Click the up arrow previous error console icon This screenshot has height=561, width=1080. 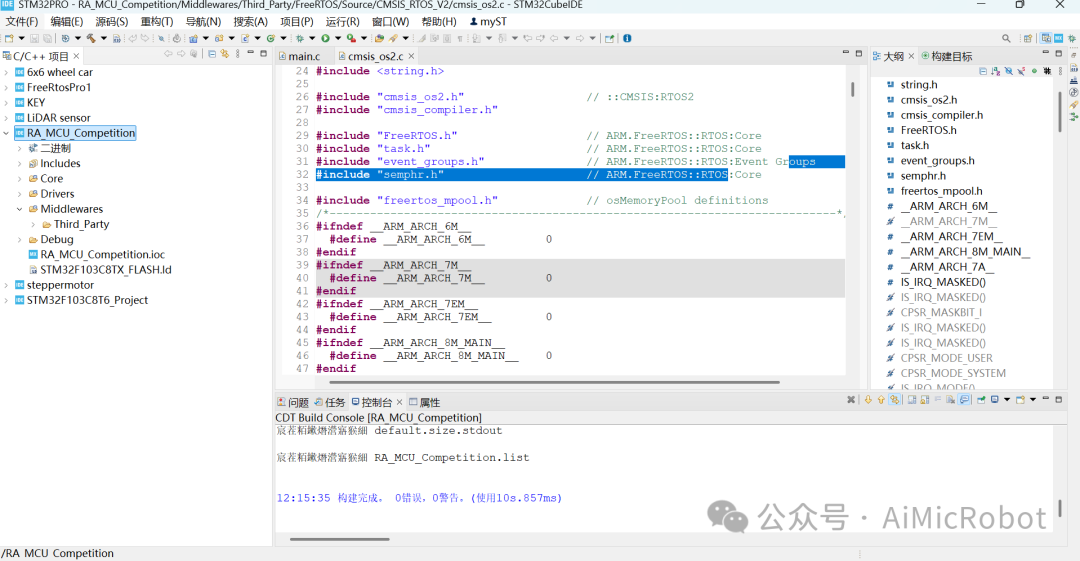(x=881, y=400)
